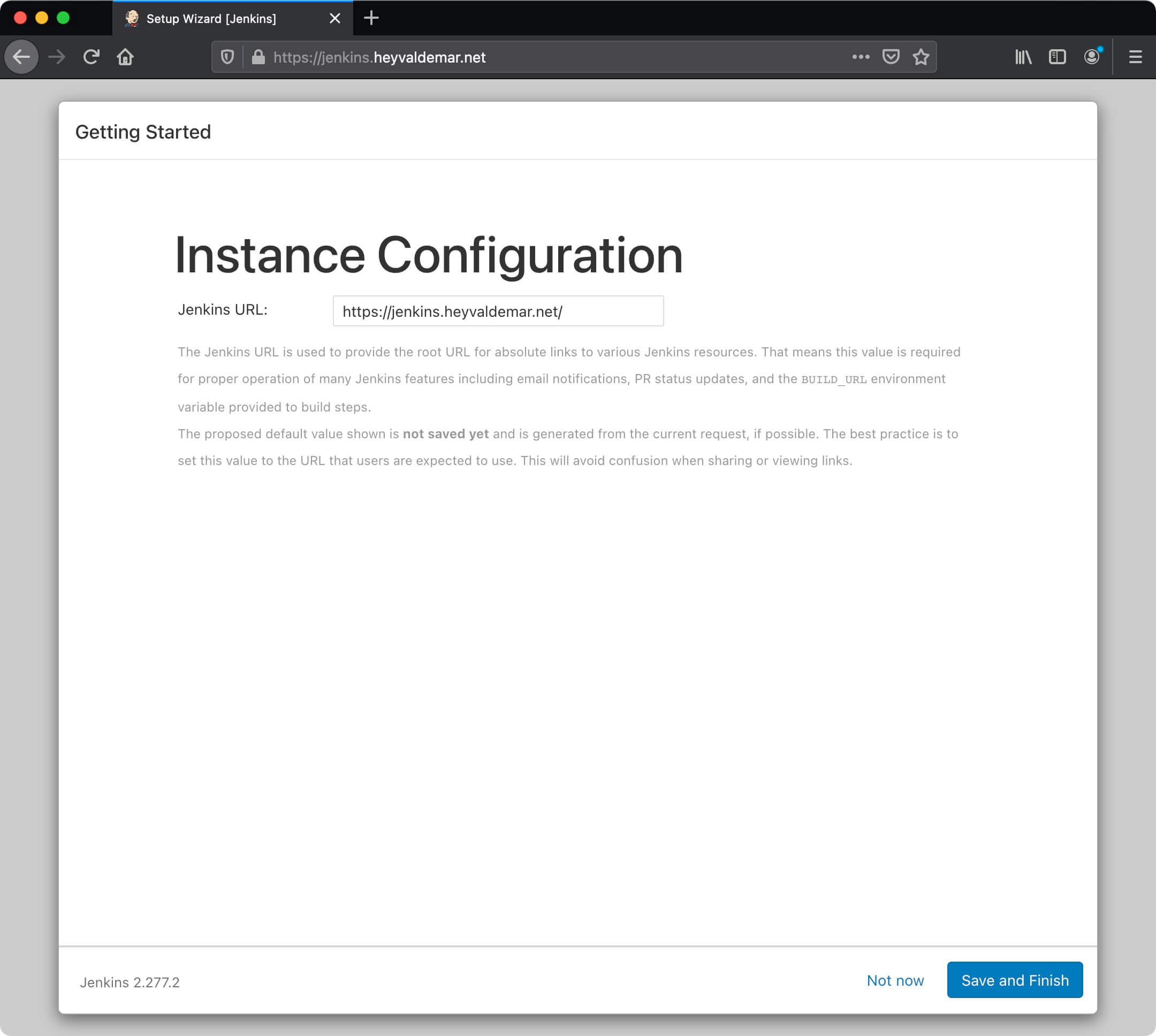Click the ellipsis more options button in toolbar
The image size is (1156, 1036).
[x=859, y=57]
